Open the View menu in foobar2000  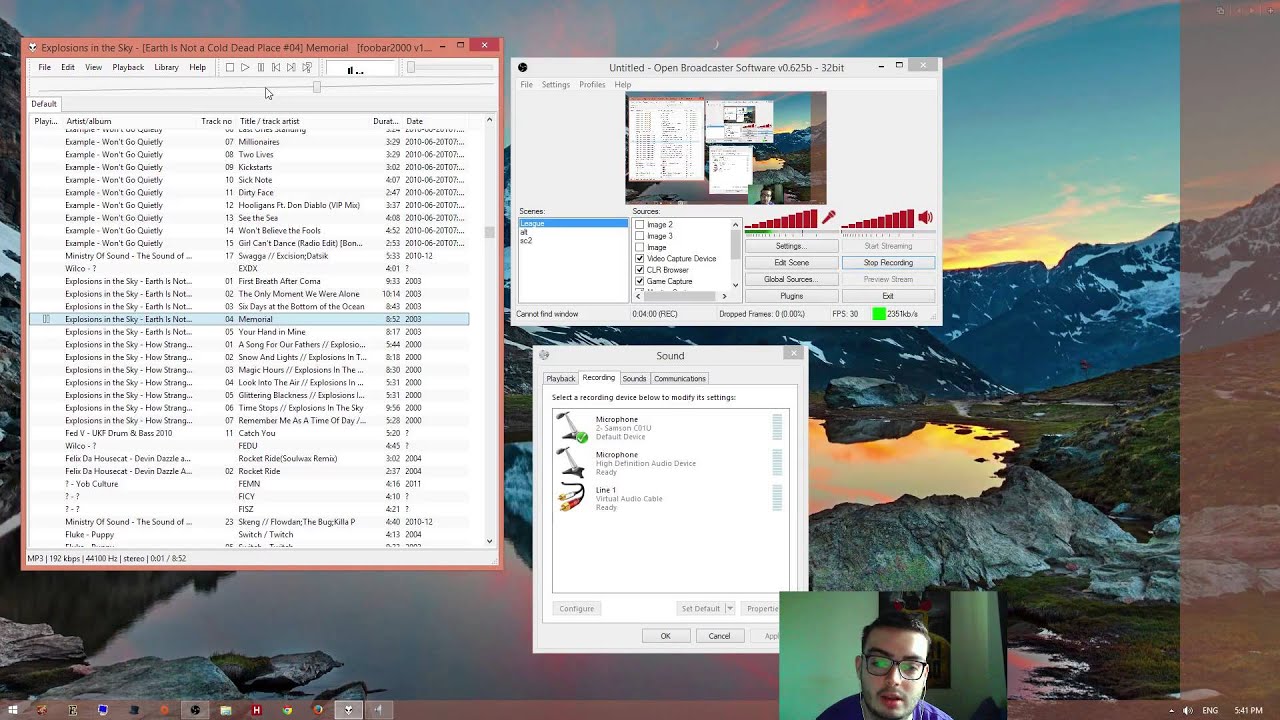click(93, 68)
